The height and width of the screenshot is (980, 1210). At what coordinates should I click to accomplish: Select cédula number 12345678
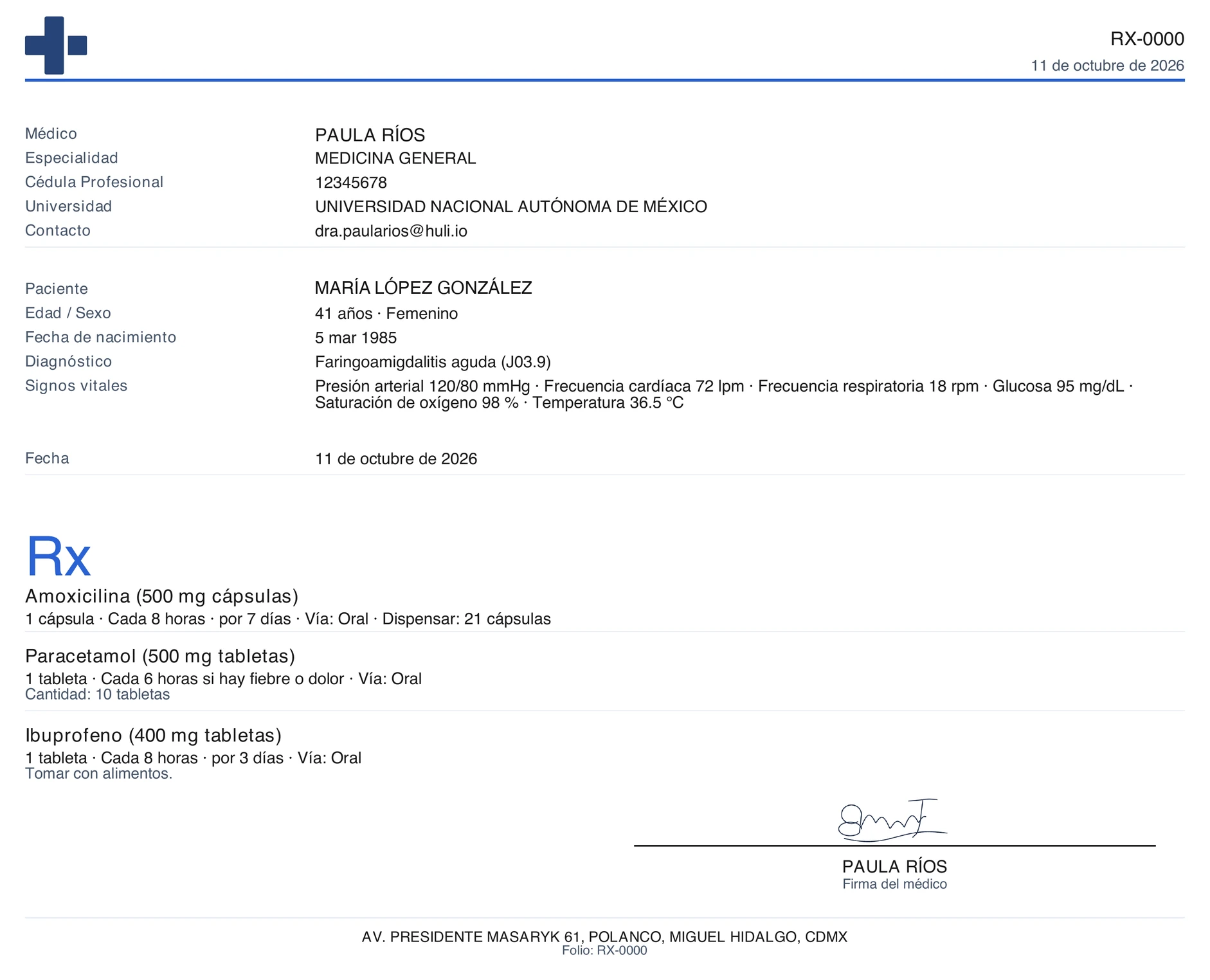click(351, 183)
